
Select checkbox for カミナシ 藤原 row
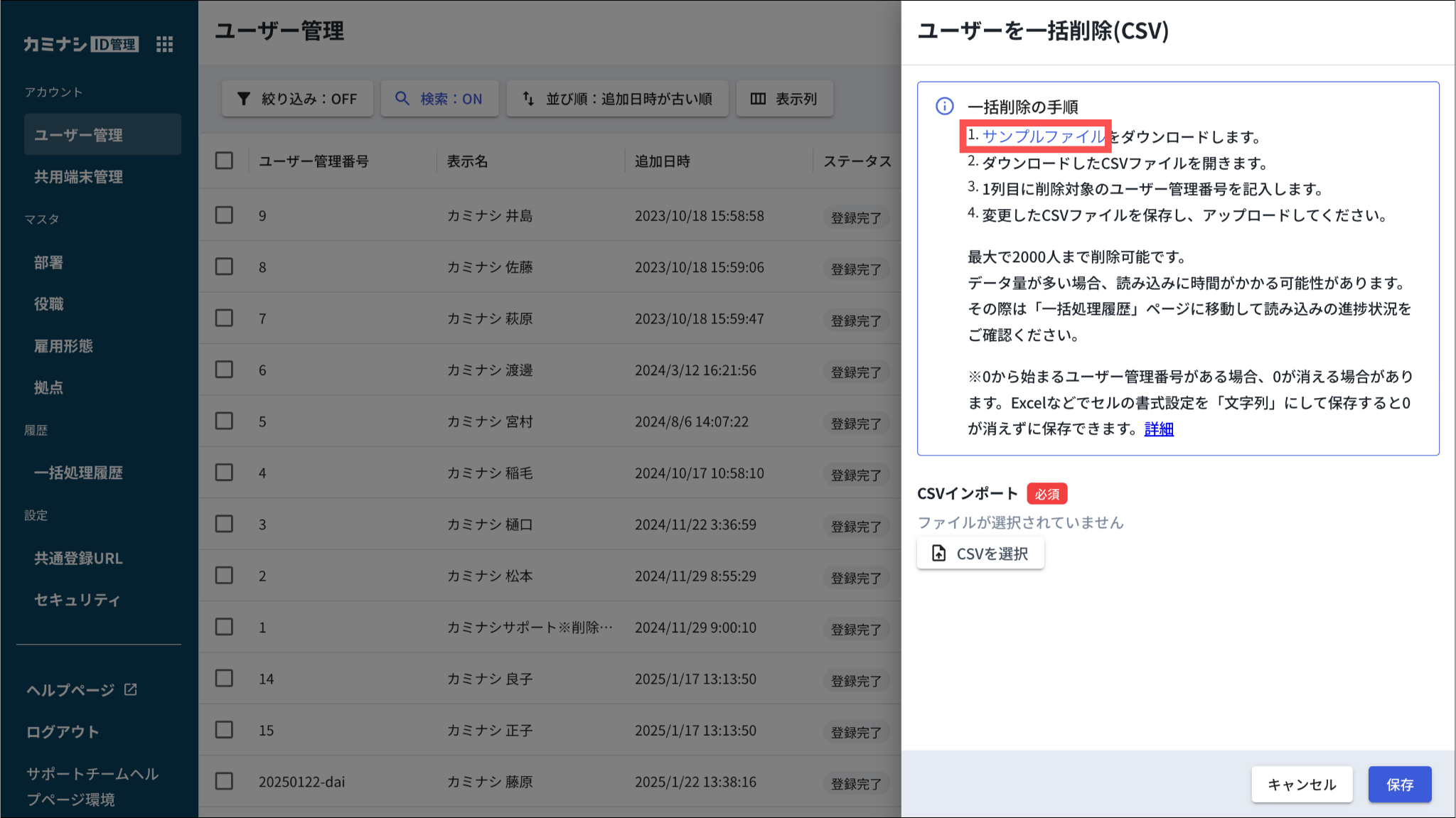click(224, 781)
